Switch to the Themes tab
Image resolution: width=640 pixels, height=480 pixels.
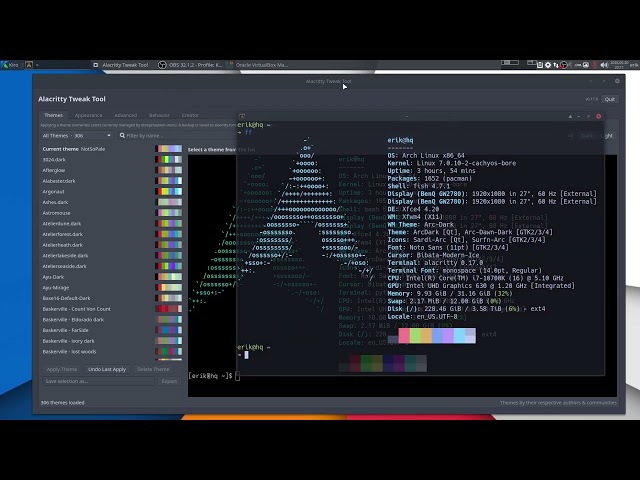point(53,115)
